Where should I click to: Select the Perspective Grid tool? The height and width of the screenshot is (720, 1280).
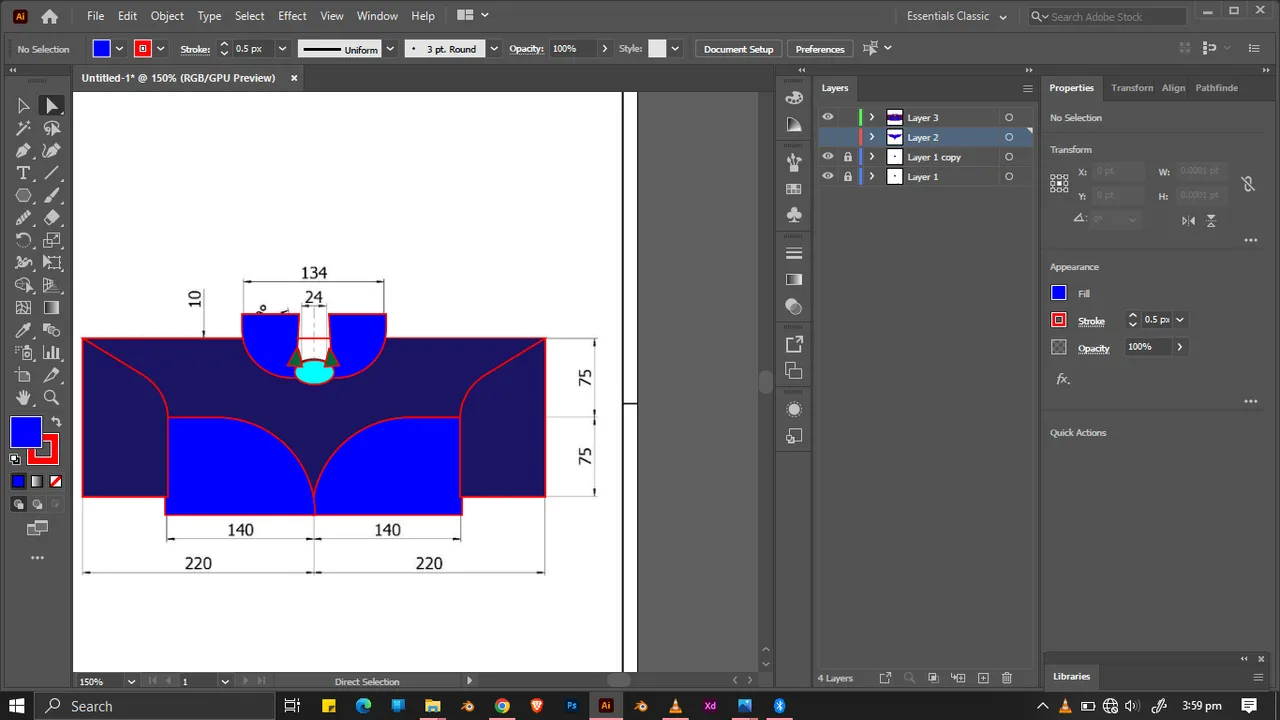52,285
